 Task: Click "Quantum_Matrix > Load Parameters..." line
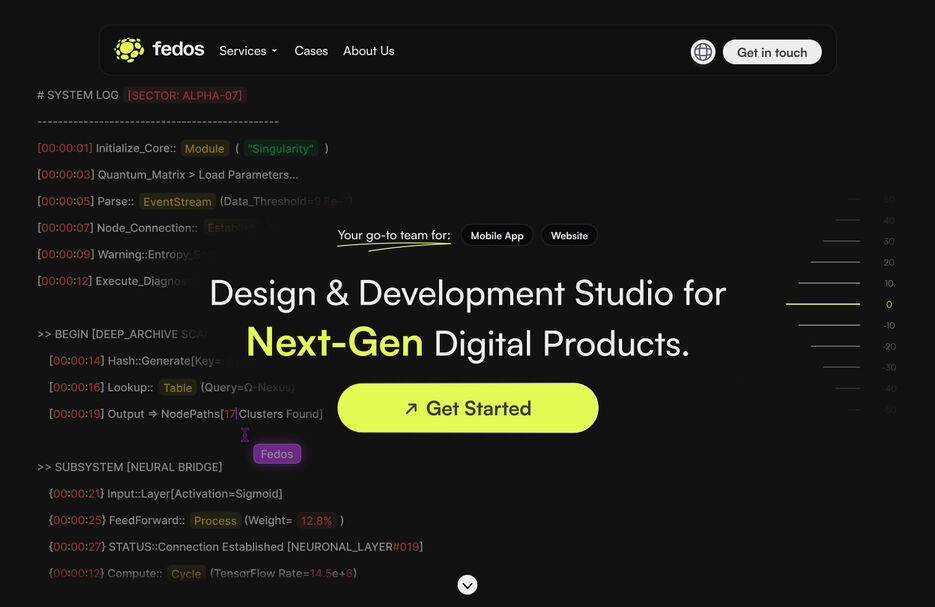(x=198, y=175)
